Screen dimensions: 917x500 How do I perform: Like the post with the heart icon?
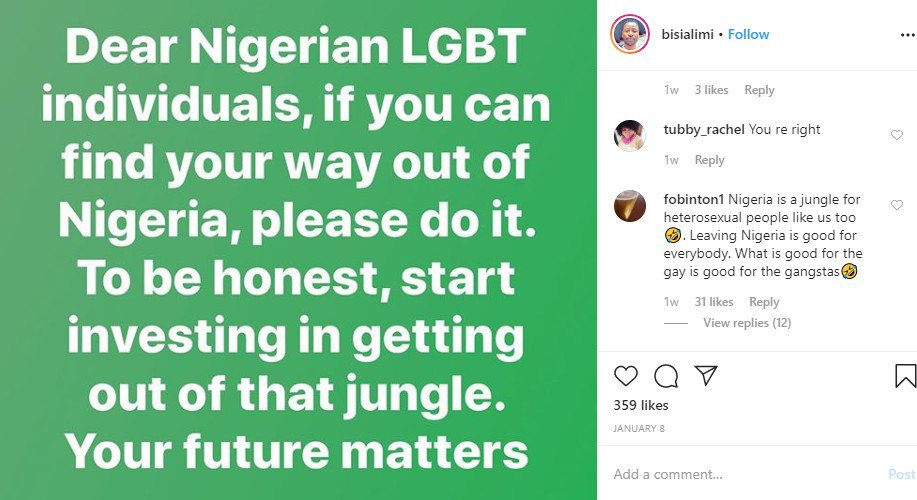tap(626, 376)
